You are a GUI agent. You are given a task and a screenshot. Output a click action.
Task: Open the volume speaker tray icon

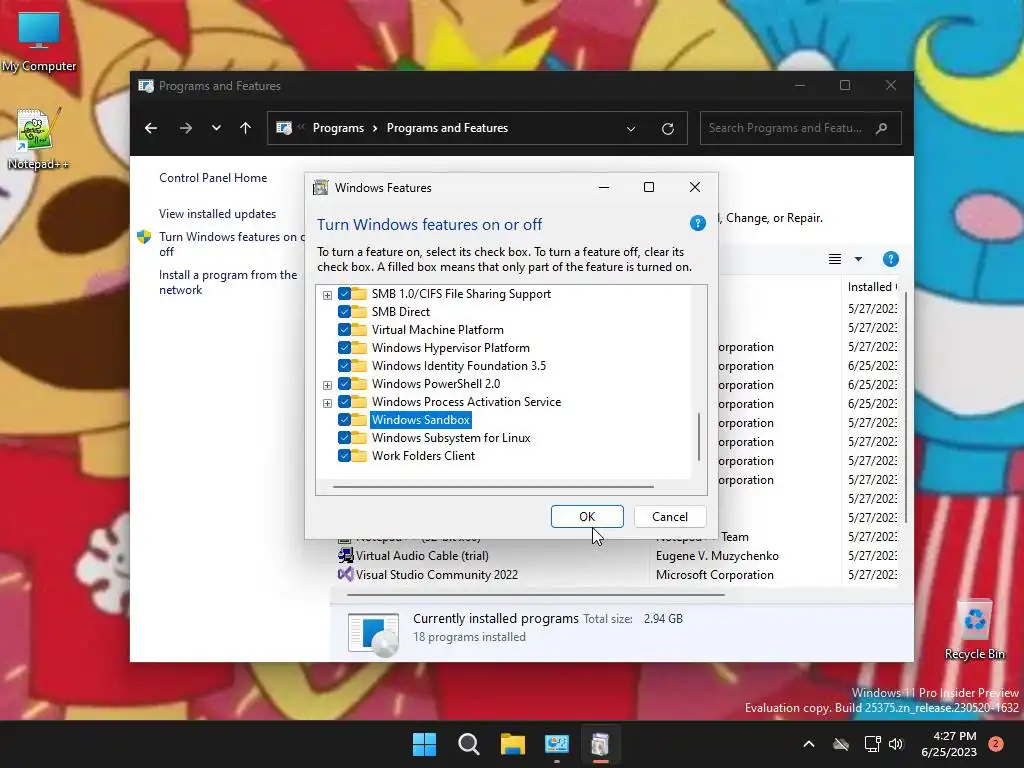(896, 744)
